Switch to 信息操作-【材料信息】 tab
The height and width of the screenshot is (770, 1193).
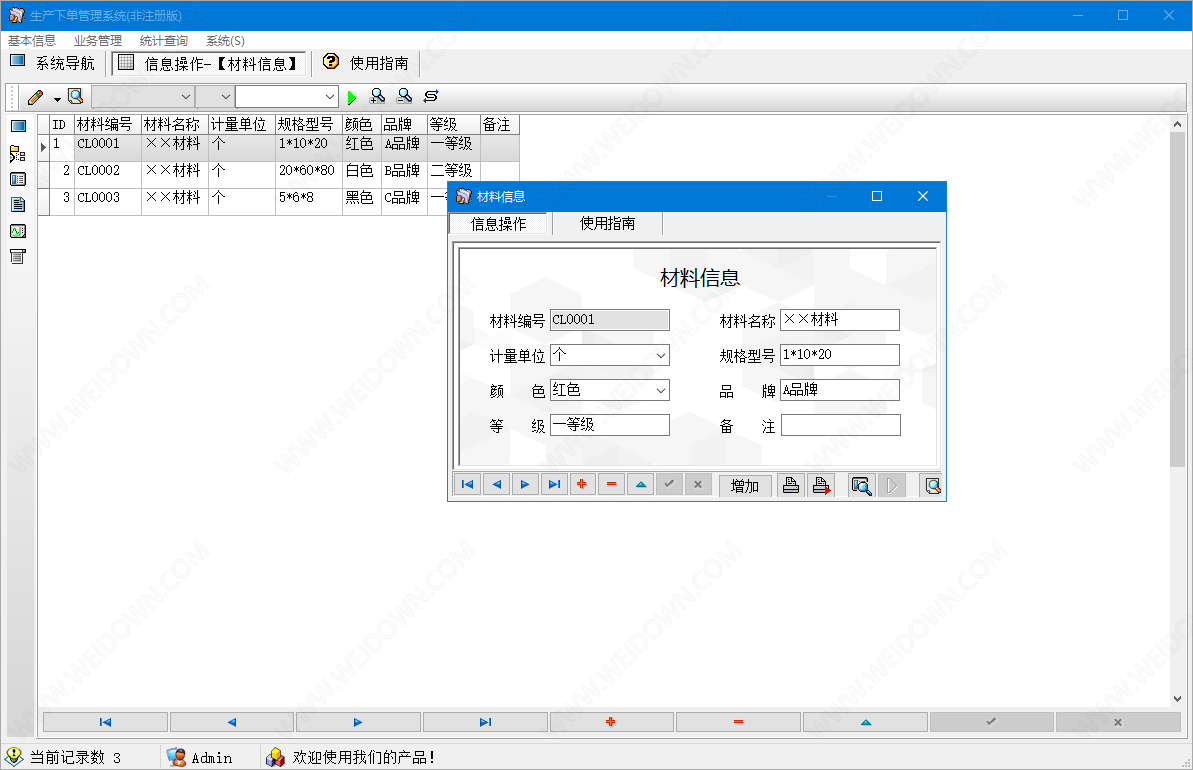(x=209, y=64)
